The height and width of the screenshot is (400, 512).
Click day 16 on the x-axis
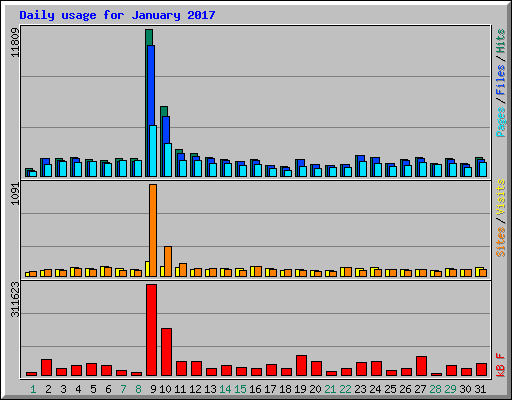pyautogui.click(x=255, y=389)
